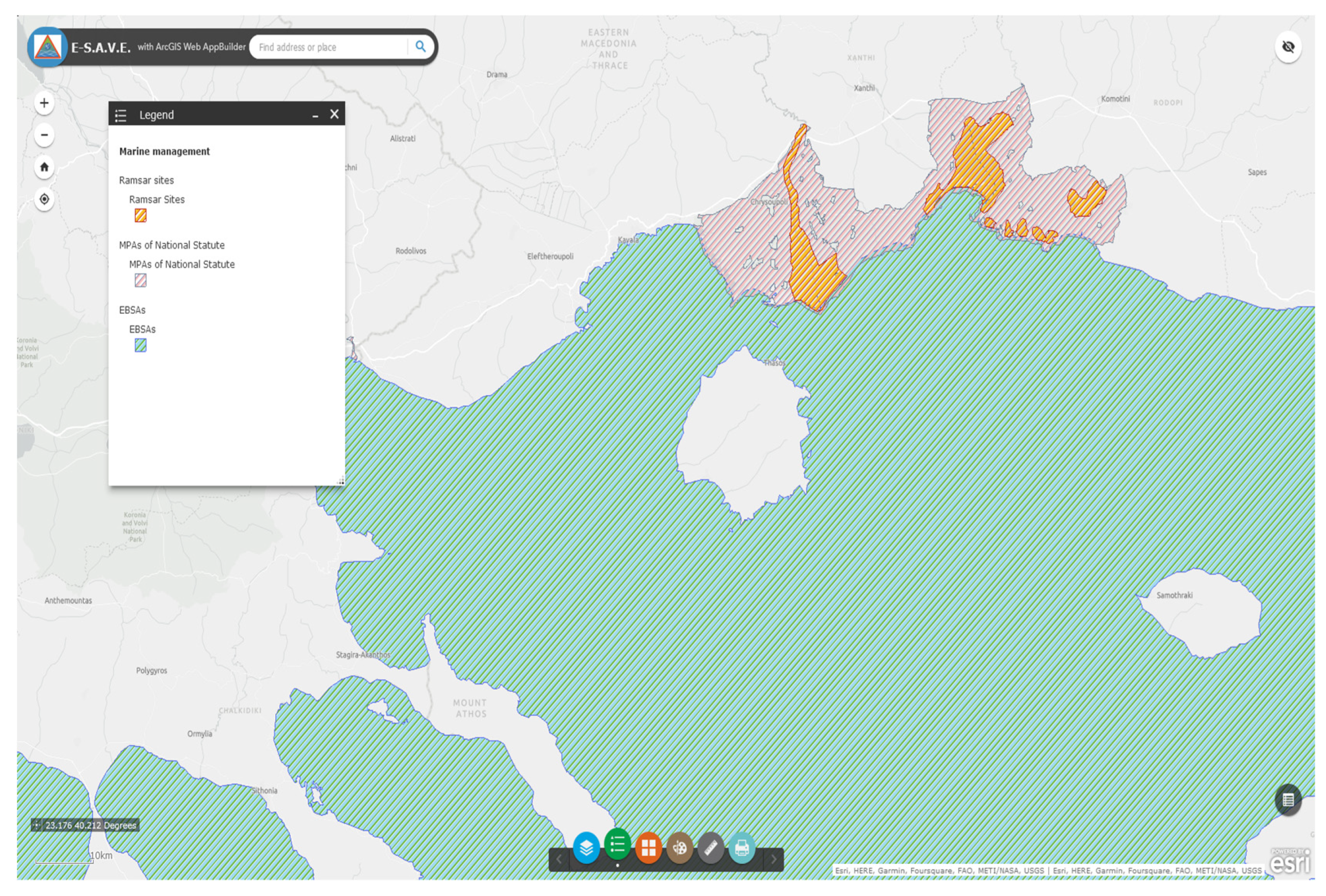Click the Ramsar Sites orange swatch
This screenshot has width=1326, height=896.
(x=141, y=215)
